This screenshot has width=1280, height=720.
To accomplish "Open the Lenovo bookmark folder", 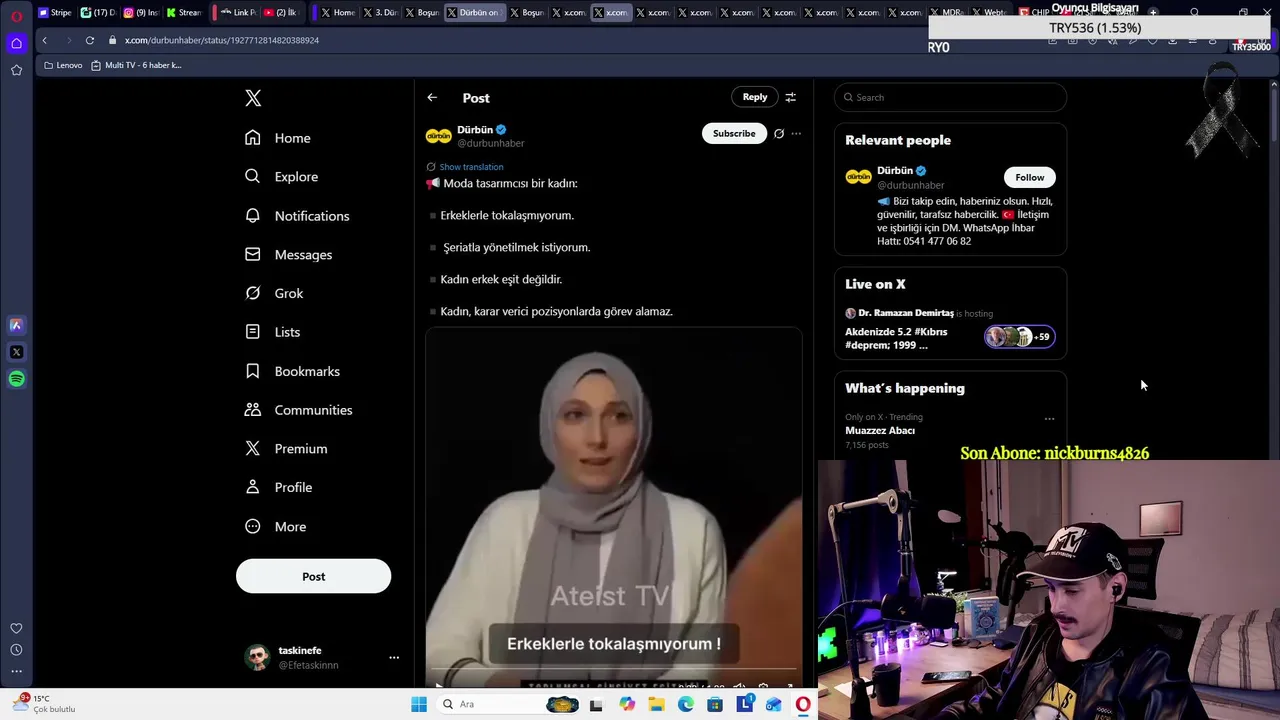I will tap(63, 65).
